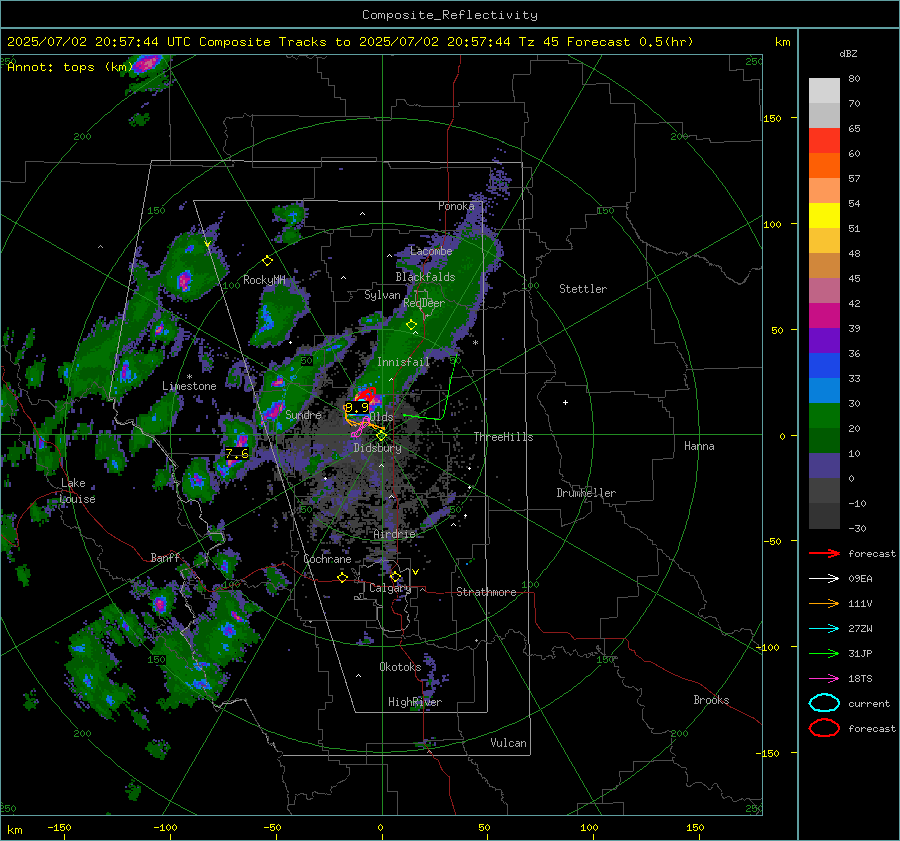Click the Composite_Reflectivity title
The image size is (900, 841).
coord(450,15)
